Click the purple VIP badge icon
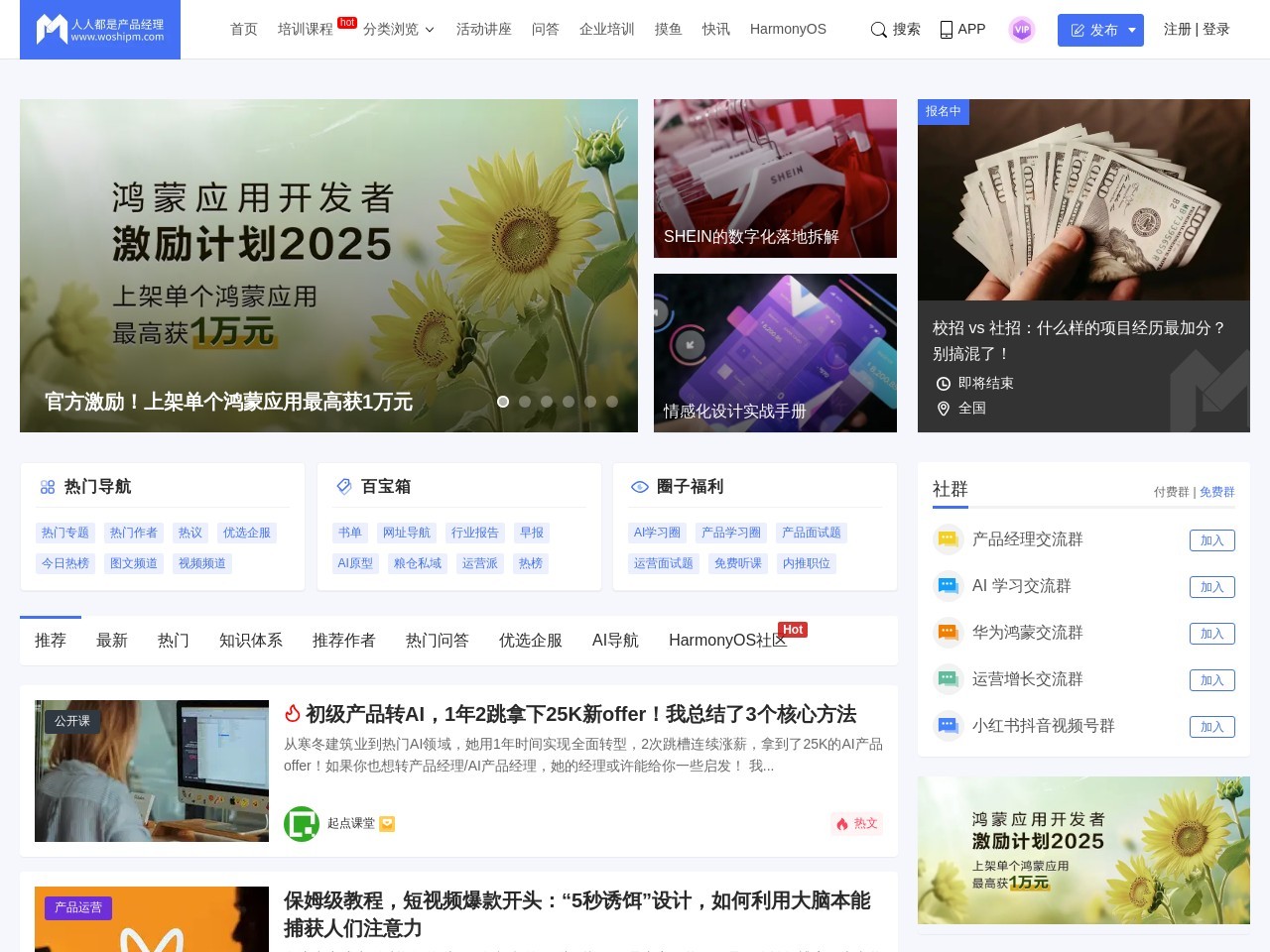This screenshot has width=1270, height=952. click(x=1022, y=30)
